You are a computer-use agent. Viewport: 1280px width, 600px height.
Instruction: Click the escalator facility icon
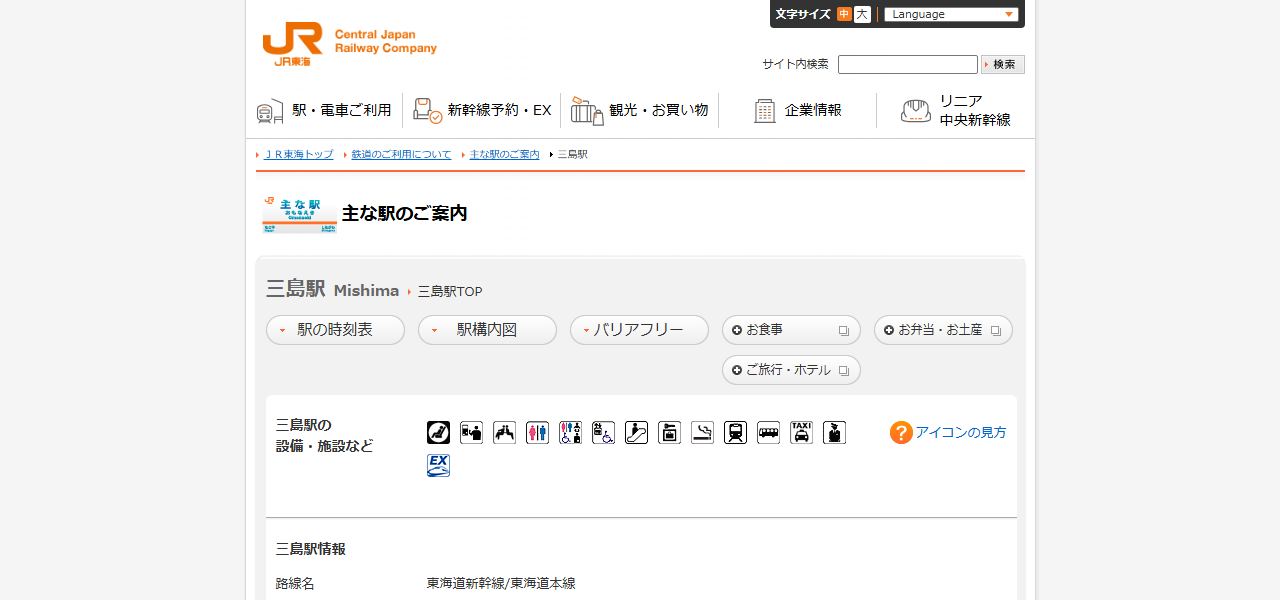pos(636,432)
